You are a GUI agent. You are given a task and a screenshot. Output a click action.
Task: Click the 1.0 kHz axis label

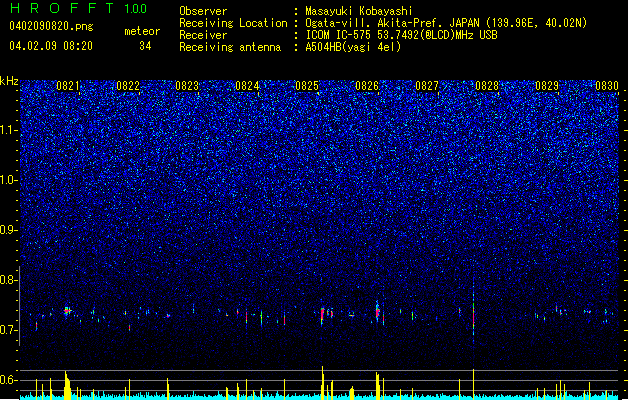(x=9, y=180)
